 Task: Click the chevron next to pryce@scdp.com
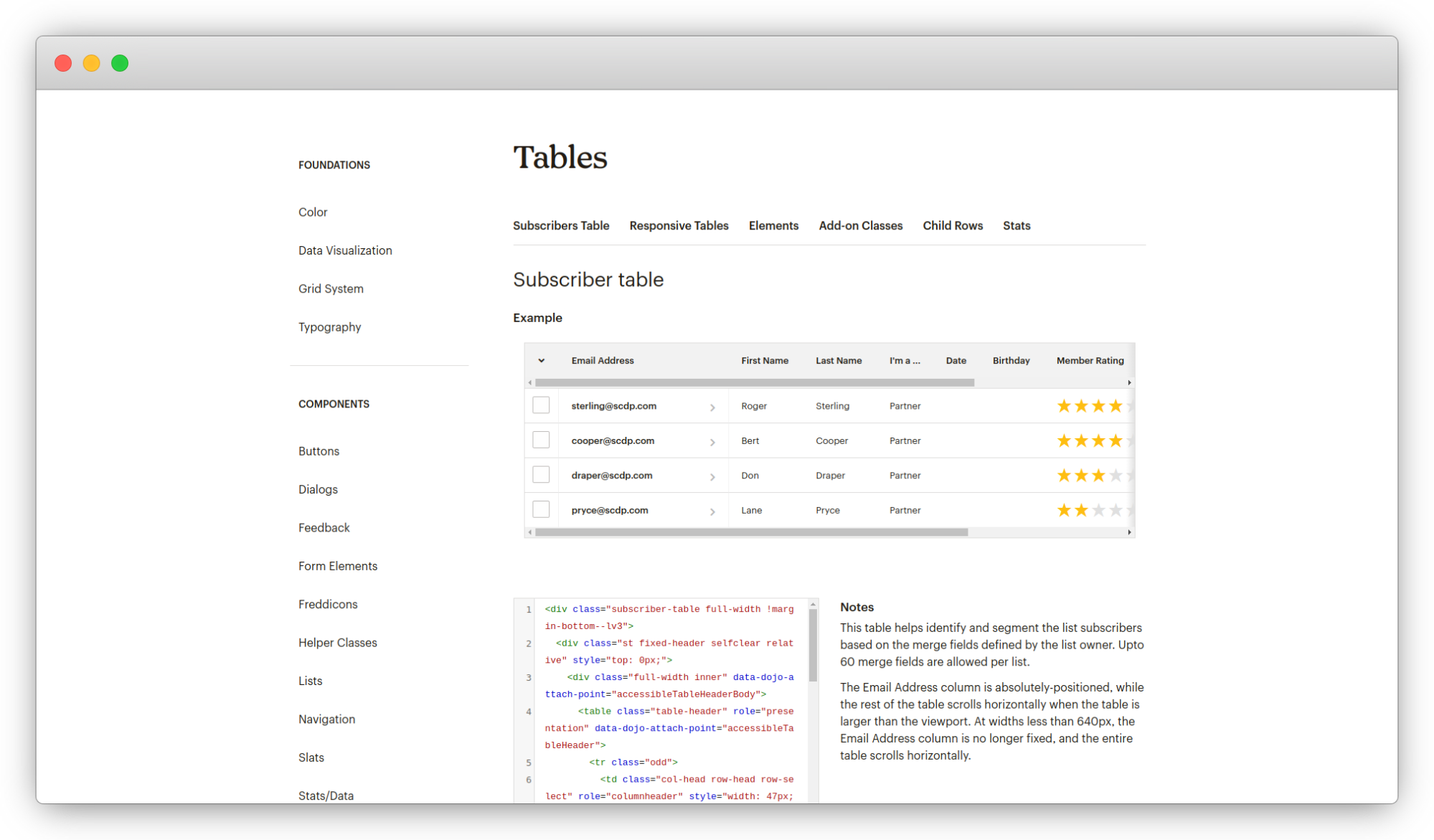coord(712,510)
